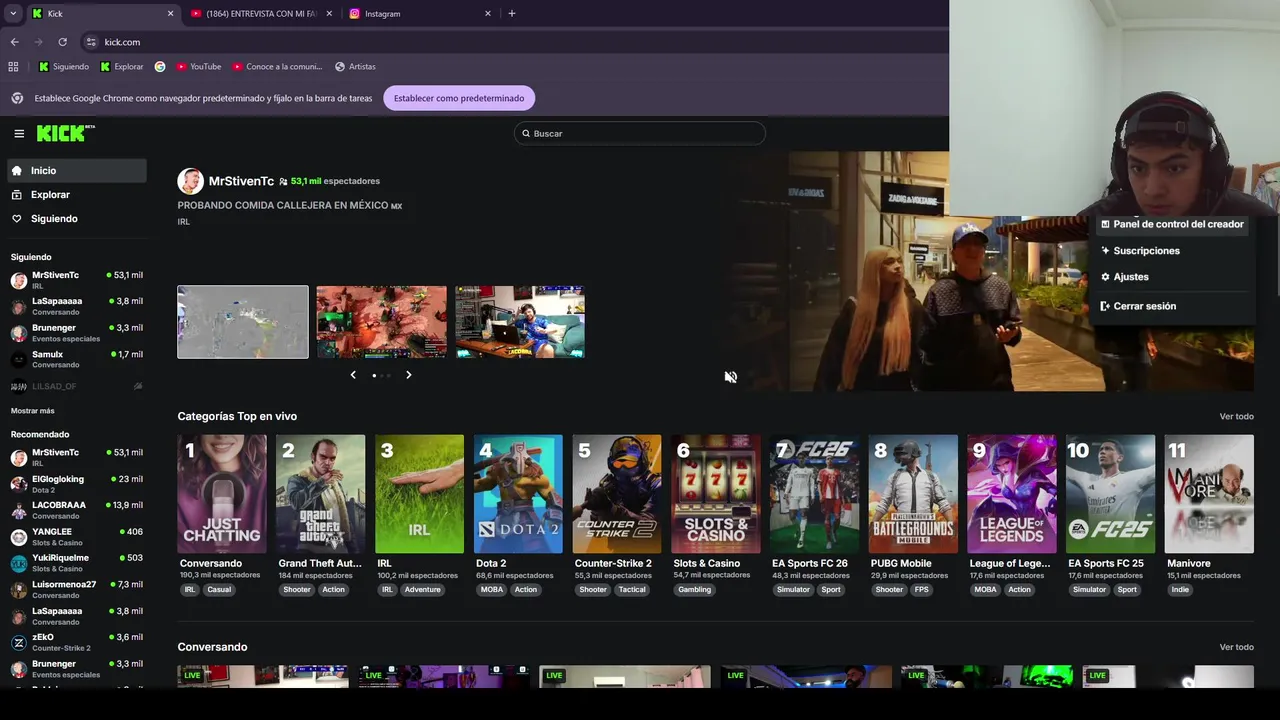Click the Gambling tag
Screen dimensions: 1280x720
click(694, 590)
